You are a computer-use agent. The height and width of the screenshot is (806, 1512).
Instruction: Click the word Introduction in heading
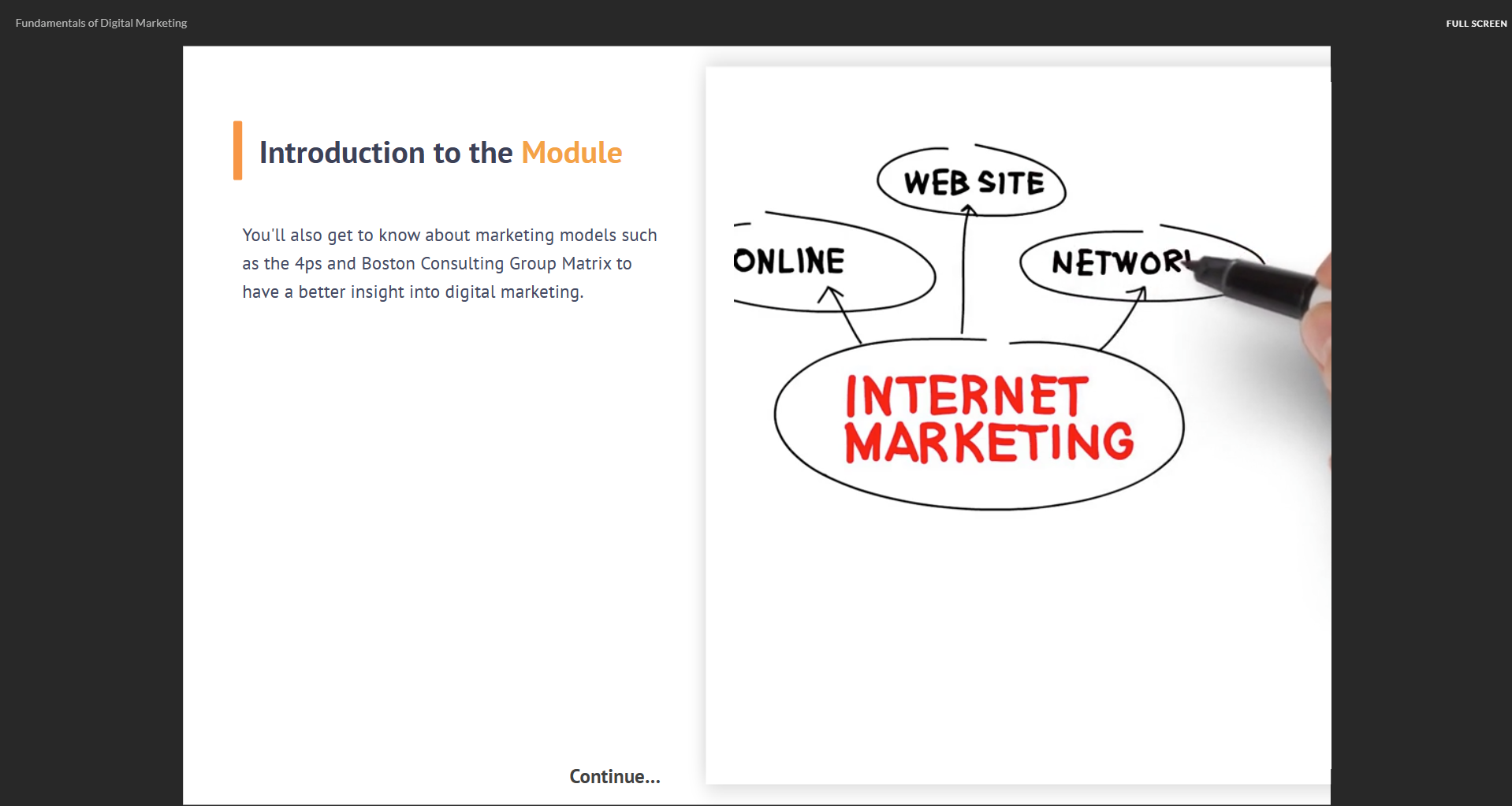pyautogui.click(x=341, y=153)
